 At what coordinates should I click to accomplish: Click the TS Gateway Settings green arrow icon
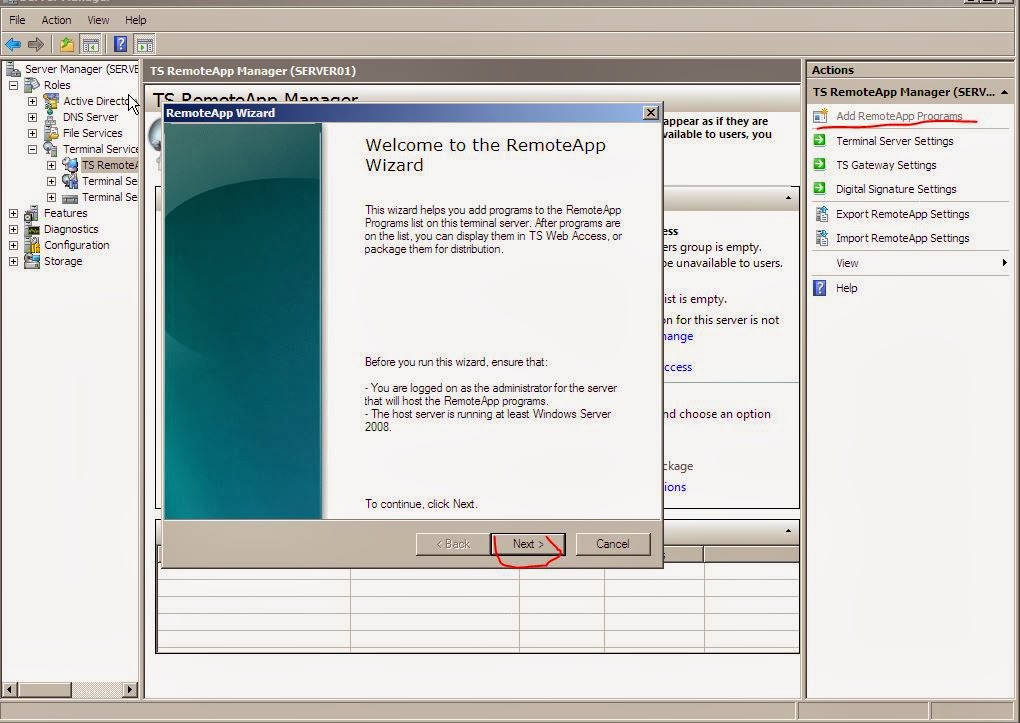[x=820, y=165]
